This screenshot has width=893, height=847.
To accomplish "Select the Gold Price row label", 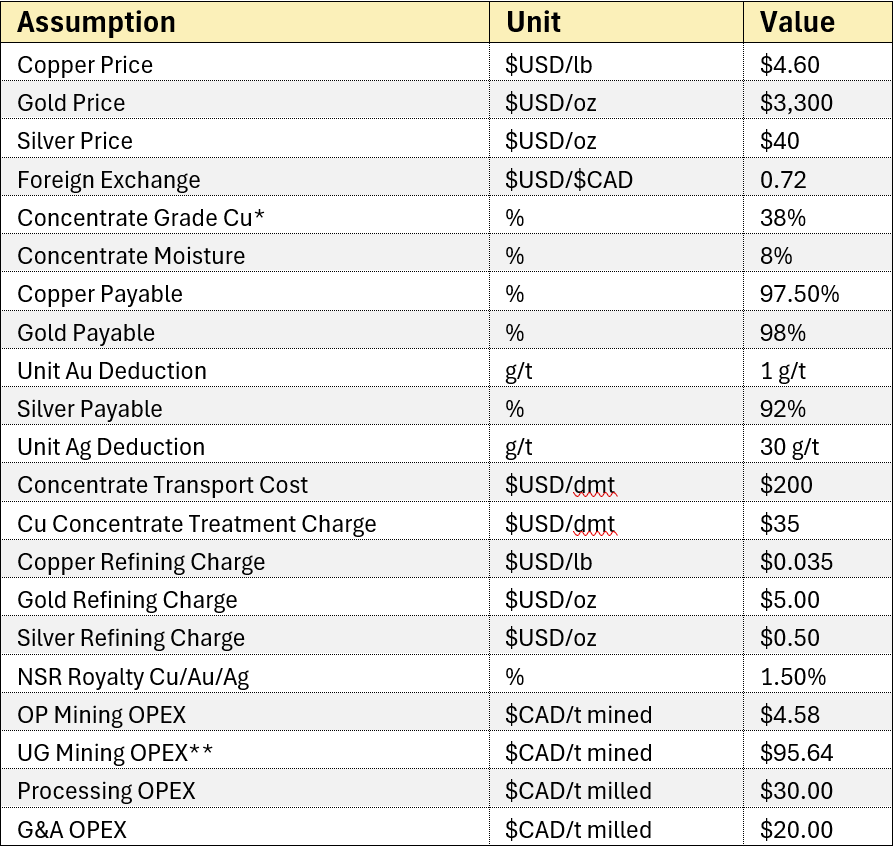I will 71,103.
